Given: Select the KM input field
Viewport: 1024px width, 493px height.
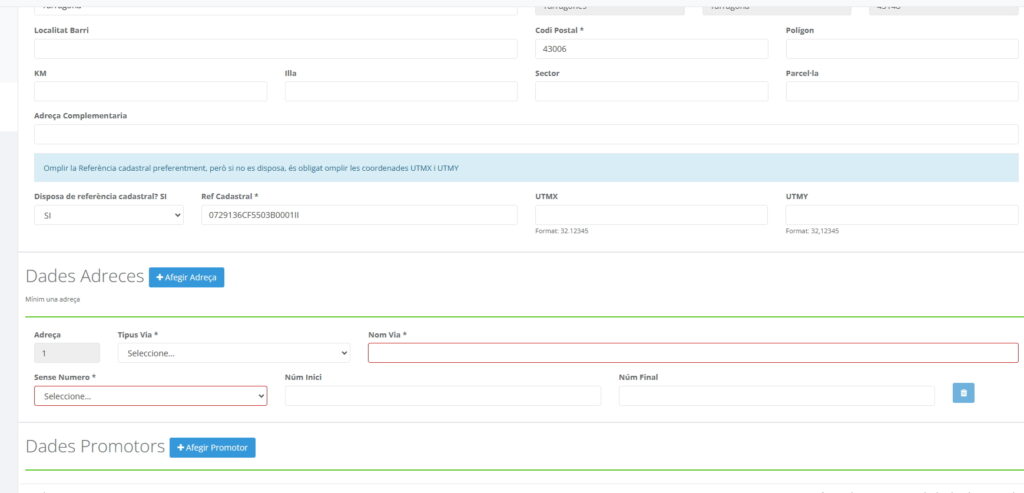Looking at the screenshot, I should (150, 92).
